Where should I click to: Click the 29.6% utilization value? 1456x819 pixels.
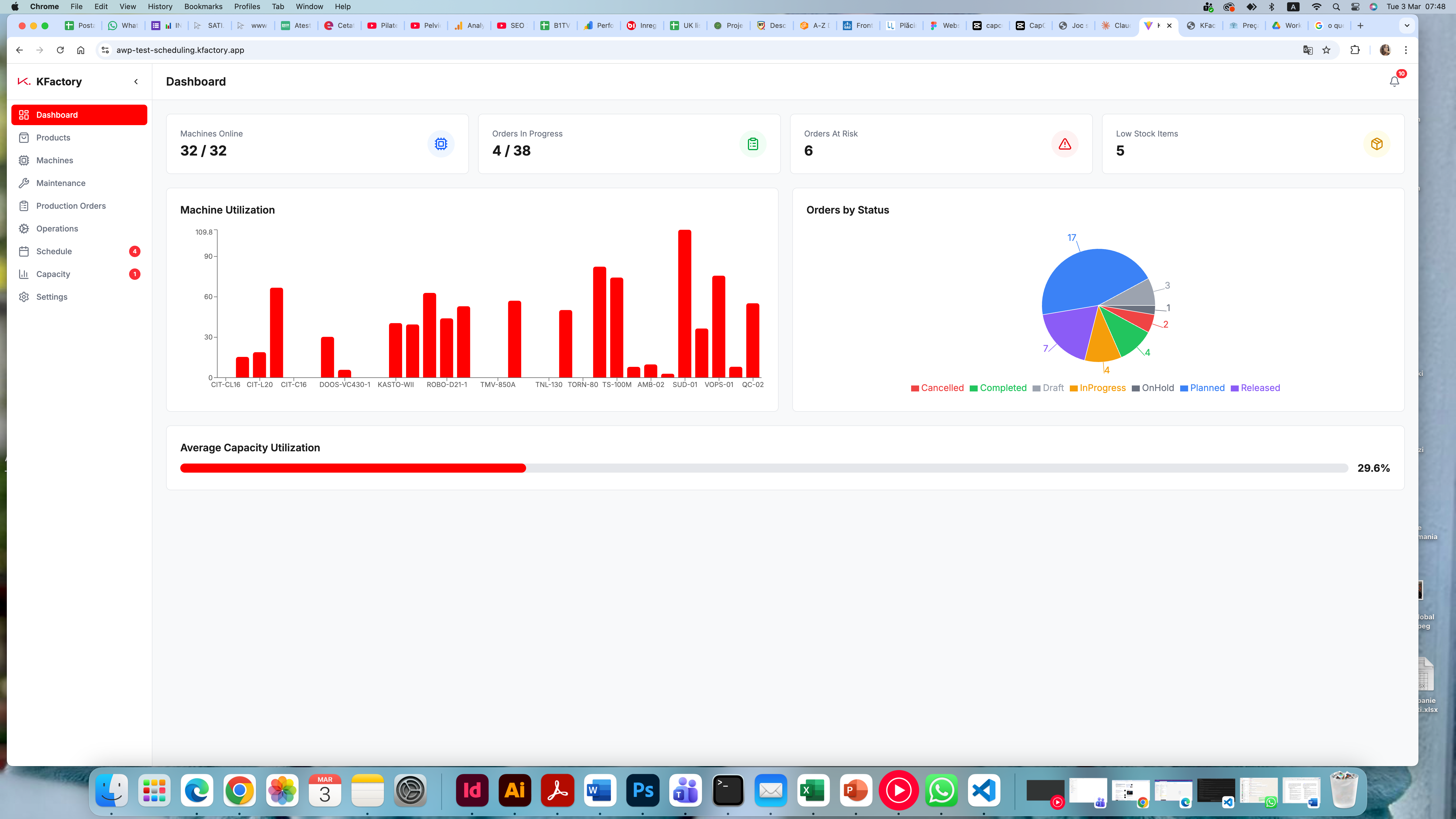[x=1374, y=468]
